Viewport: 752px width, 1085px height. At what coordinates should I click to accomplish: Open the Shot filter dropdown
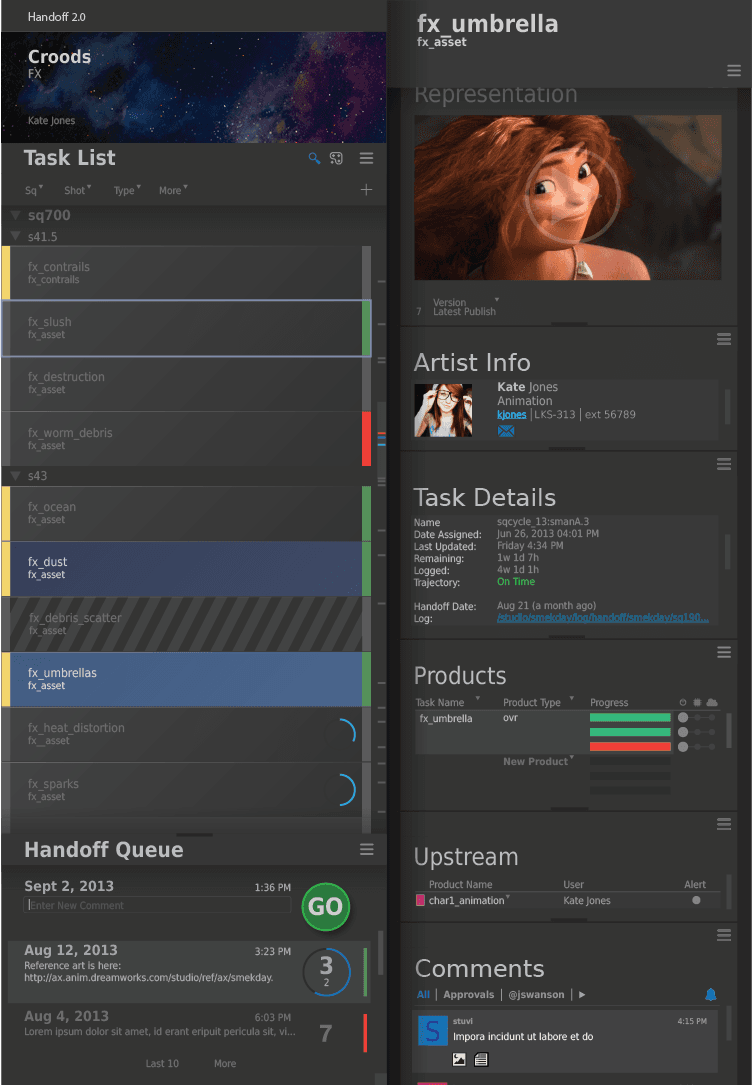coord(77,190)
